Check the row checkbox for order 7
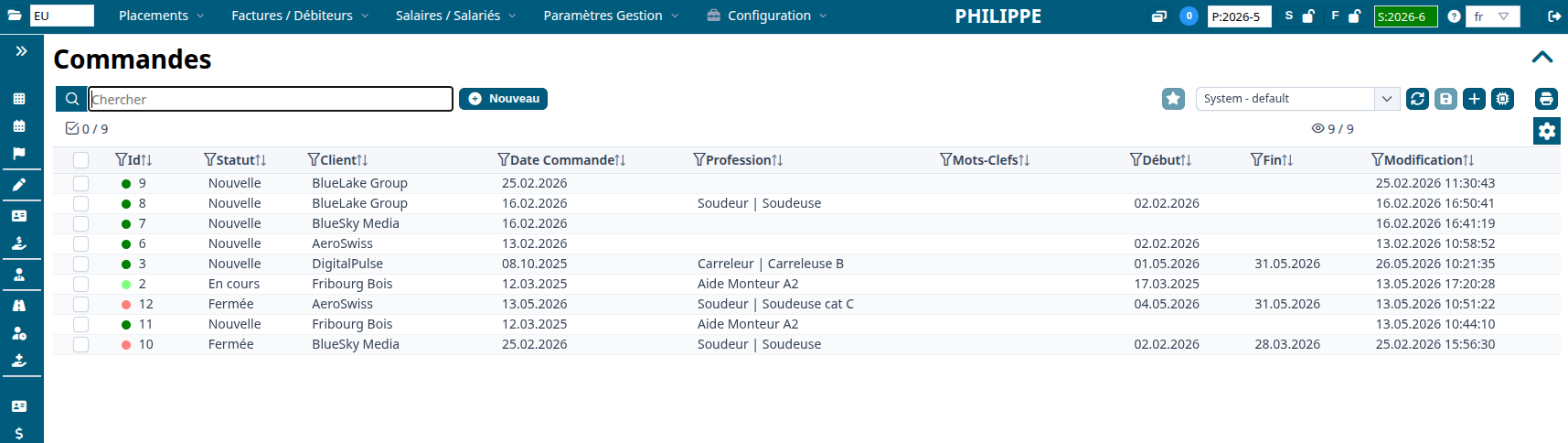Screen dimensions: 1568x443 [81, 223]
